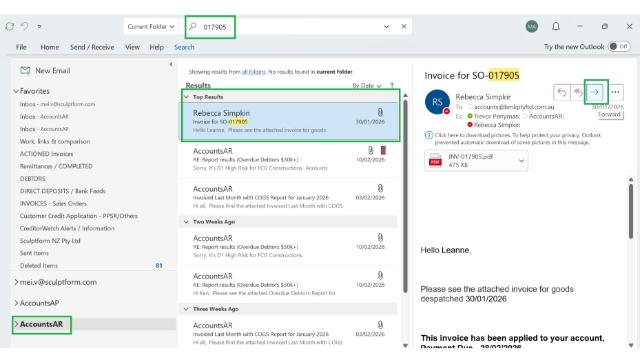Collapse the folder pane arrow
Image resolution: width=640 pixels, height=360 pixels.
click(171, 64)
